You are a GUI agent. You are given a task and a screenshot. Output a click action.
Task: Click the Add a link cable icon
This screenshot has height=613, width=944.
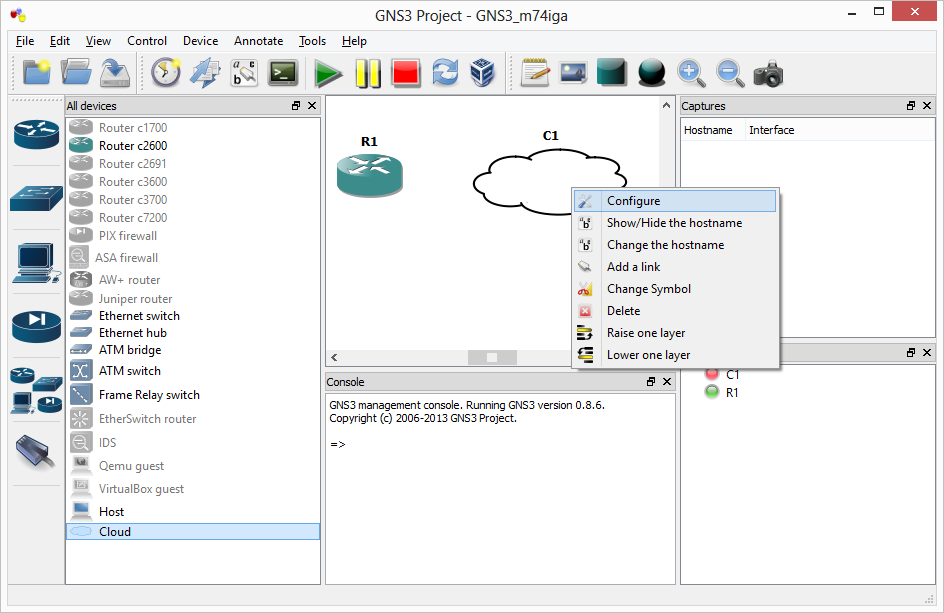36,452
